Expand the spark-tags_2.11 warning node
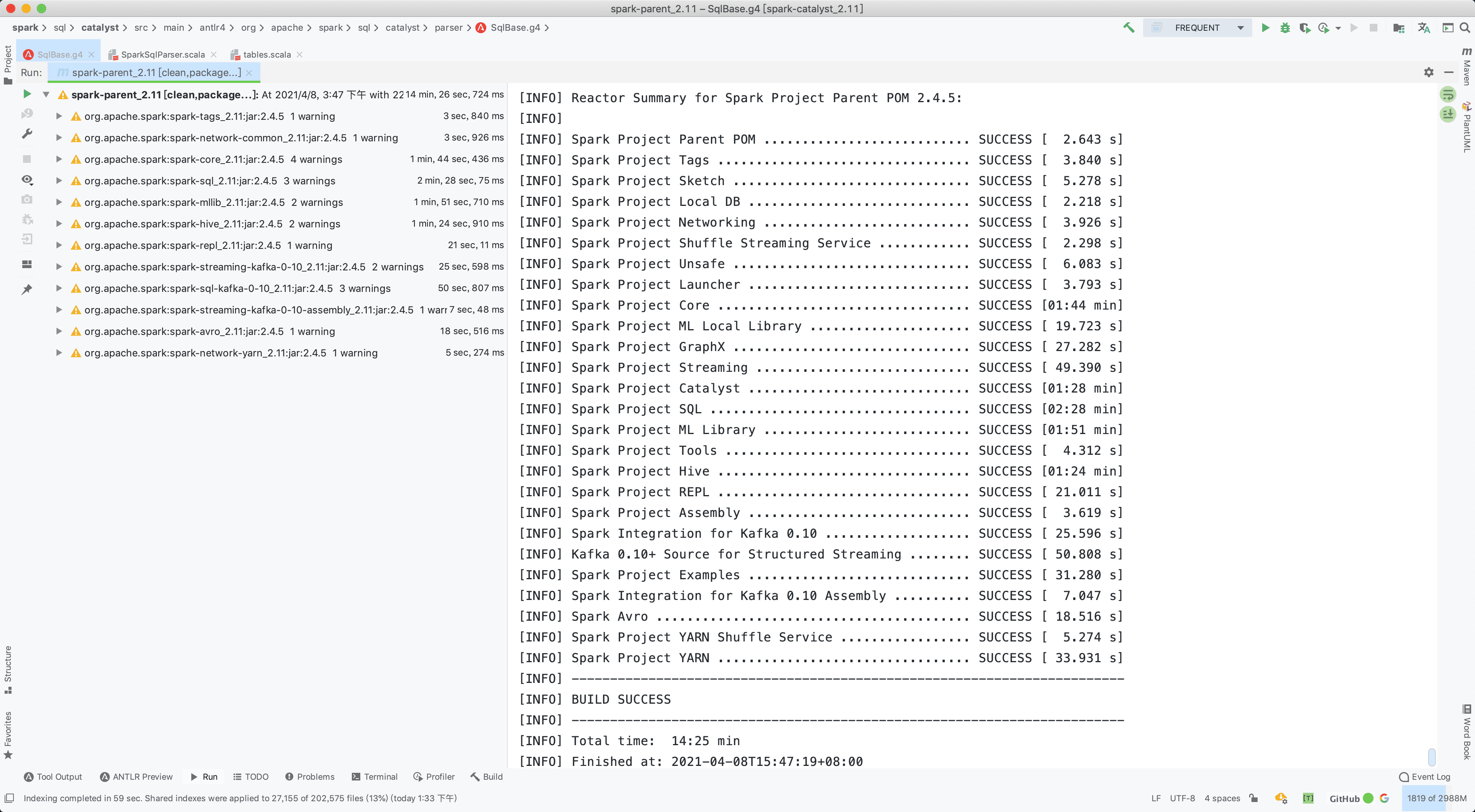Screen dimensions: 1475x812 pos(58,116)
